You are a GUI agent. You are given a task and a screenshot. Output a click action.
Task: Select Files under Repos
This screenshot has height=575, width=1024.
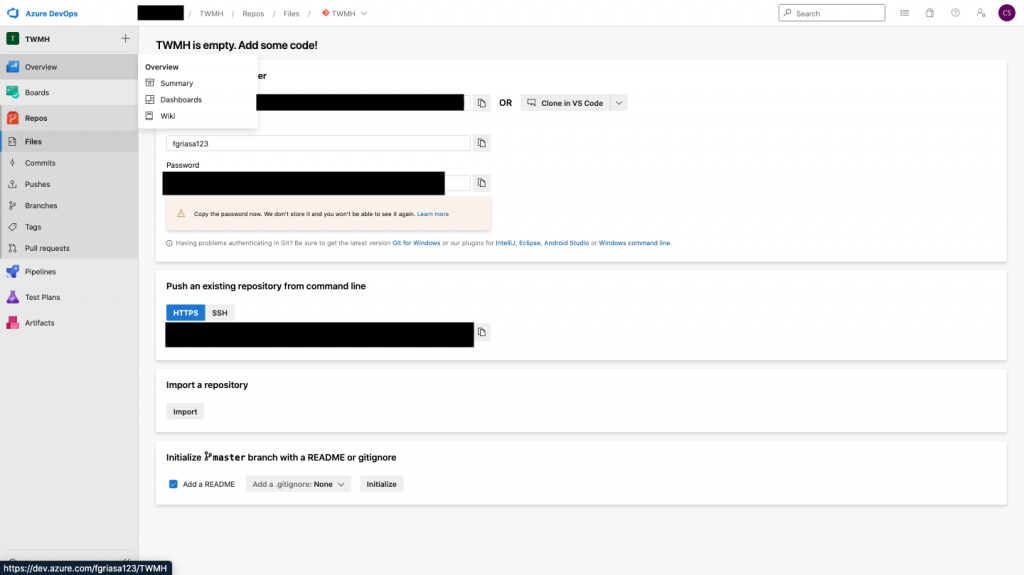point(69,141)
